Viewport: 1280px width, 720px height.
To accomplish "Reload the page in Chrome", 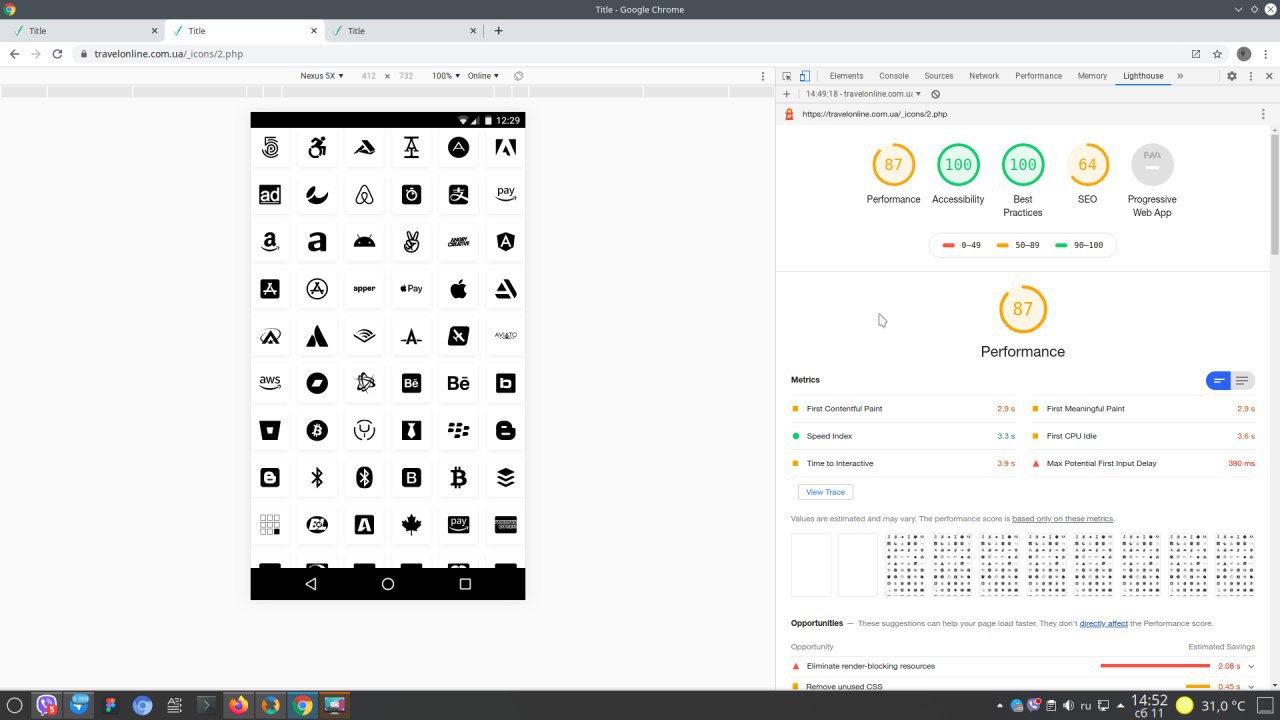I will tap(57, 54).
